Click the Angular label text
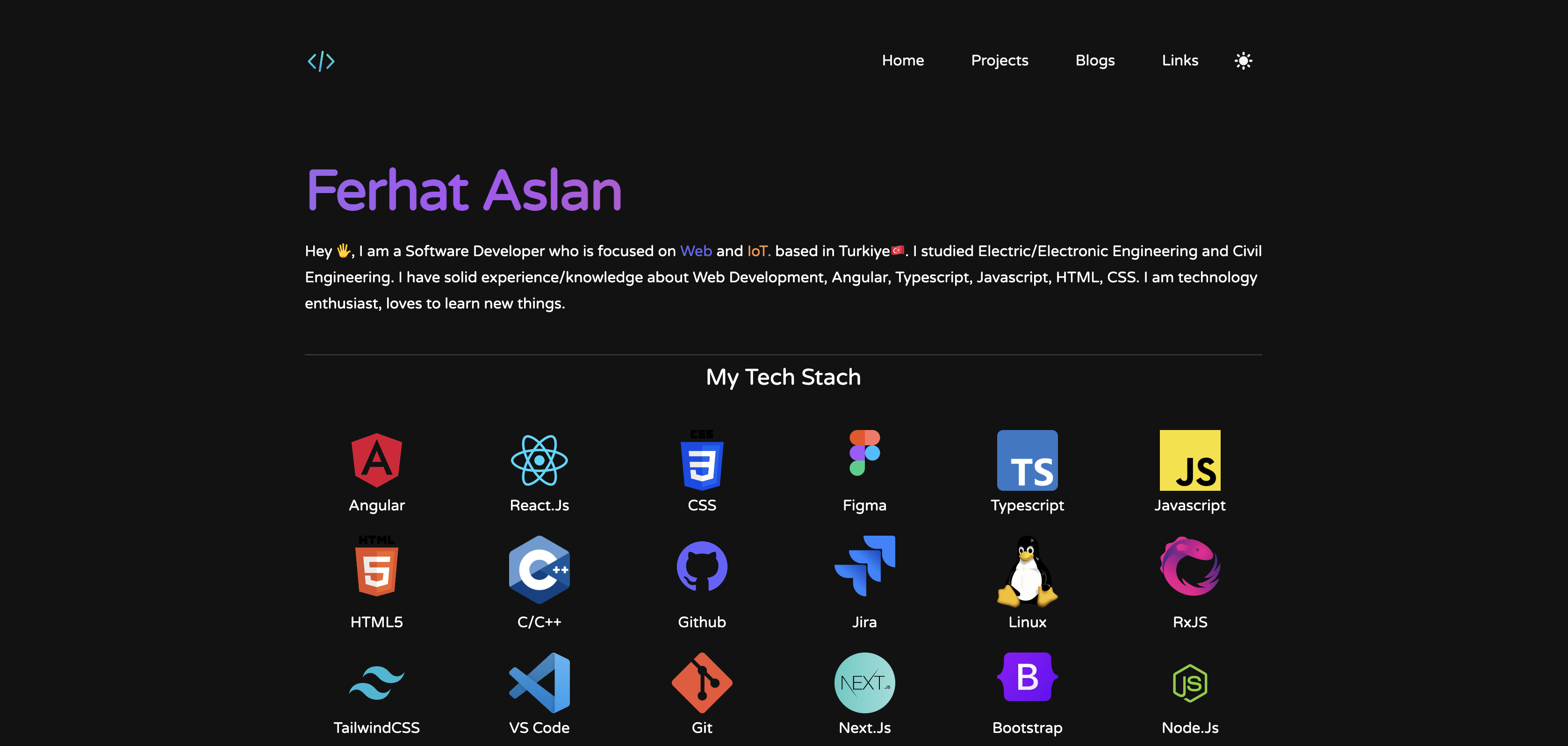1568x746 pixels. (377, 506)
